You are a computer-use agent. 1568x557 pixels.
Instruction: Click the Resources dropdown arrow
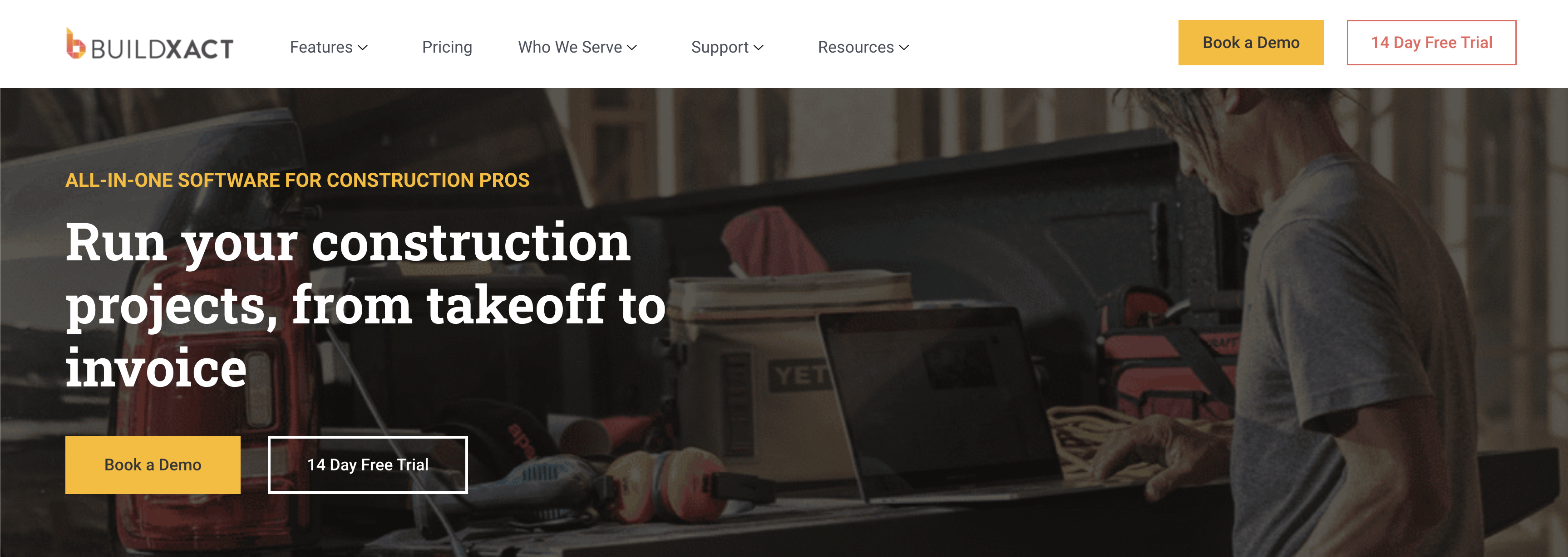[x=905, y=47]
